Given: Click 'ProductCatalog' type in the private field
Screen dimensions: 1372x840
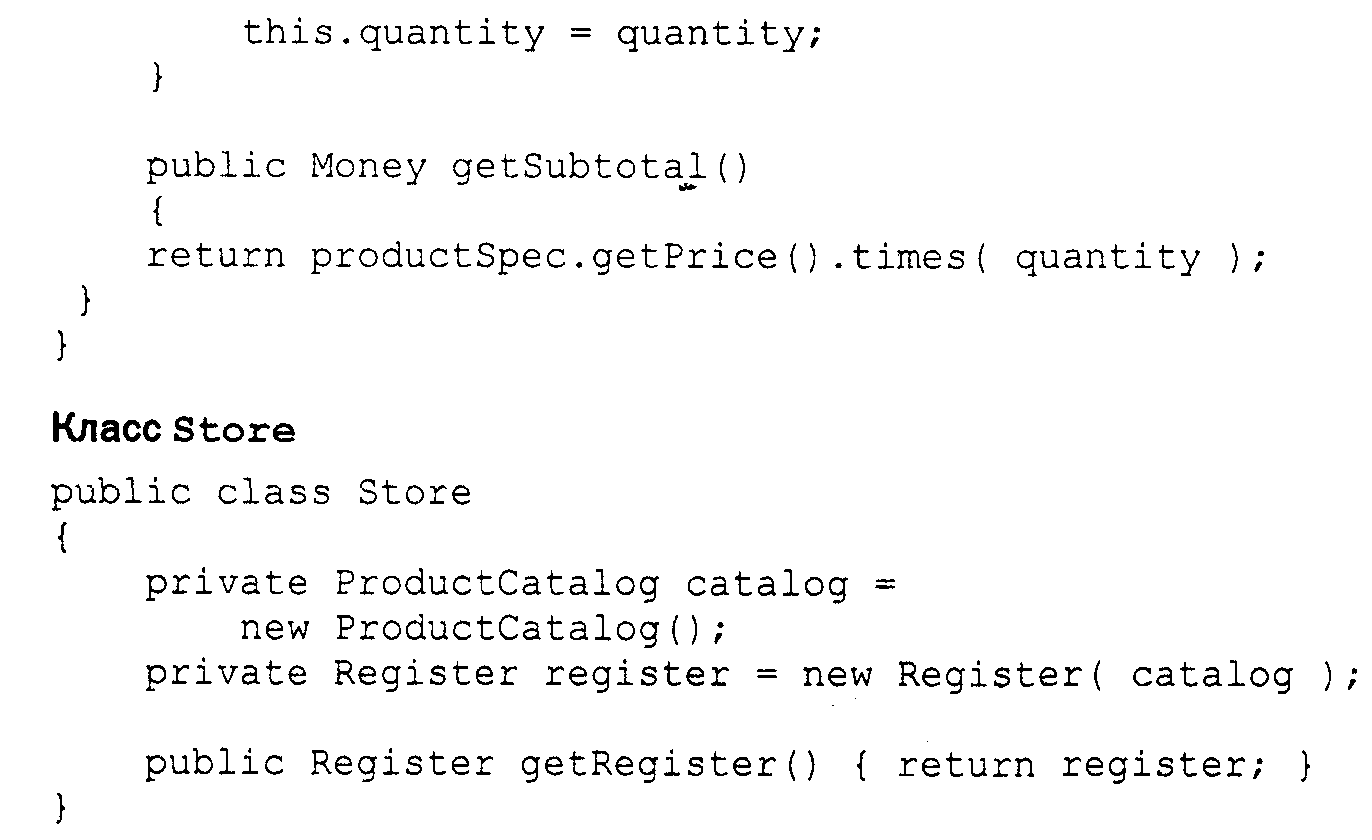Looking at the screenshot, I should [x=497, y=584].
